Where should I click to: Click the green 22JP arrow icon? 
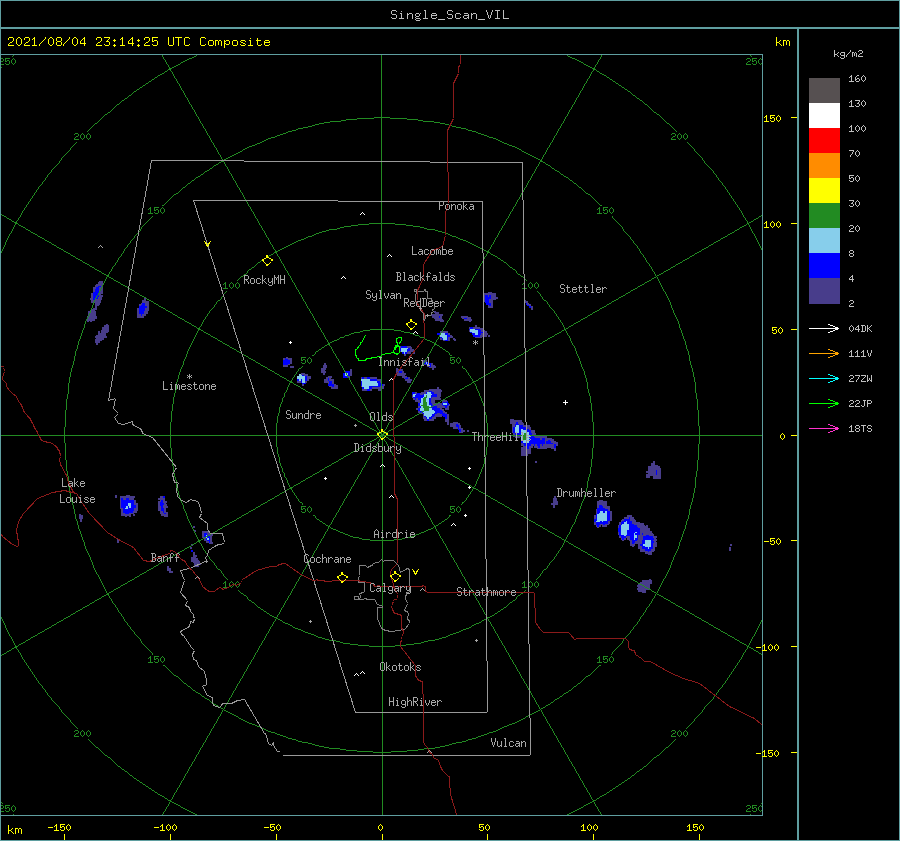point(824,404)
